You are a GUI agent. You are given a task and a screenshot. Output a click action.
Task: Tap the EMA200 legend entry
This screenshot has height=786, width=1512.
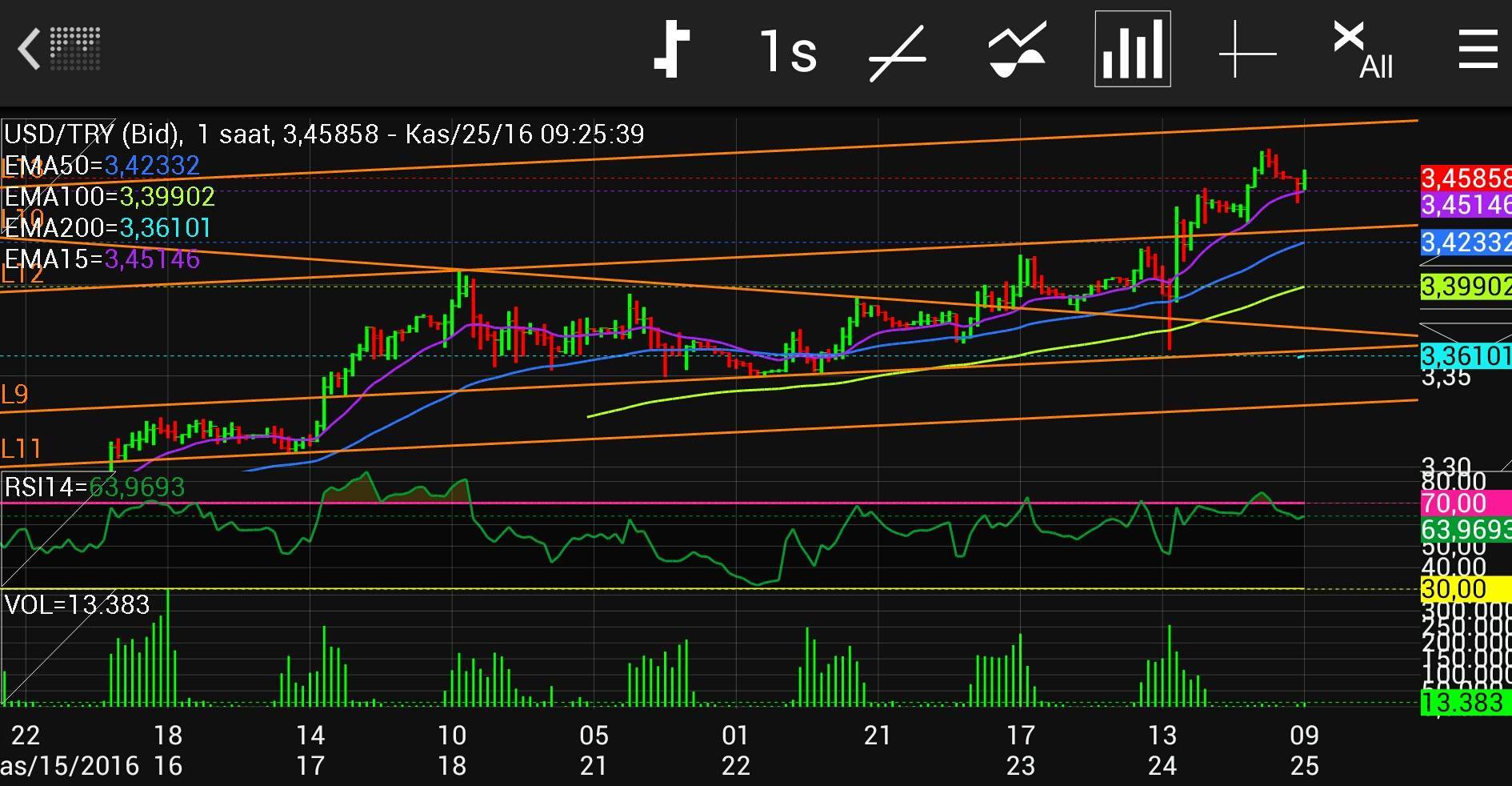tap(108, 228)
